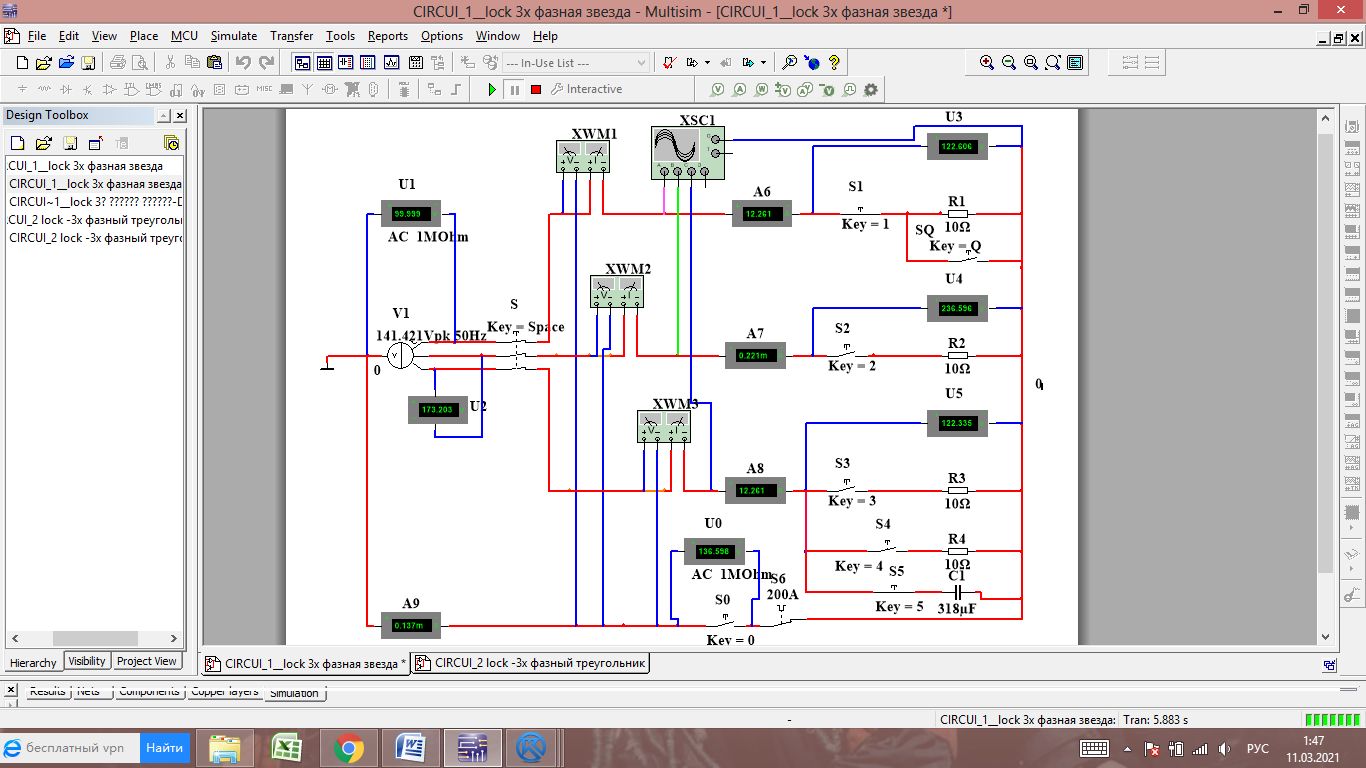
Task: Open the Visibility tab in Design Toolbox
Action: tap(87, 661)
